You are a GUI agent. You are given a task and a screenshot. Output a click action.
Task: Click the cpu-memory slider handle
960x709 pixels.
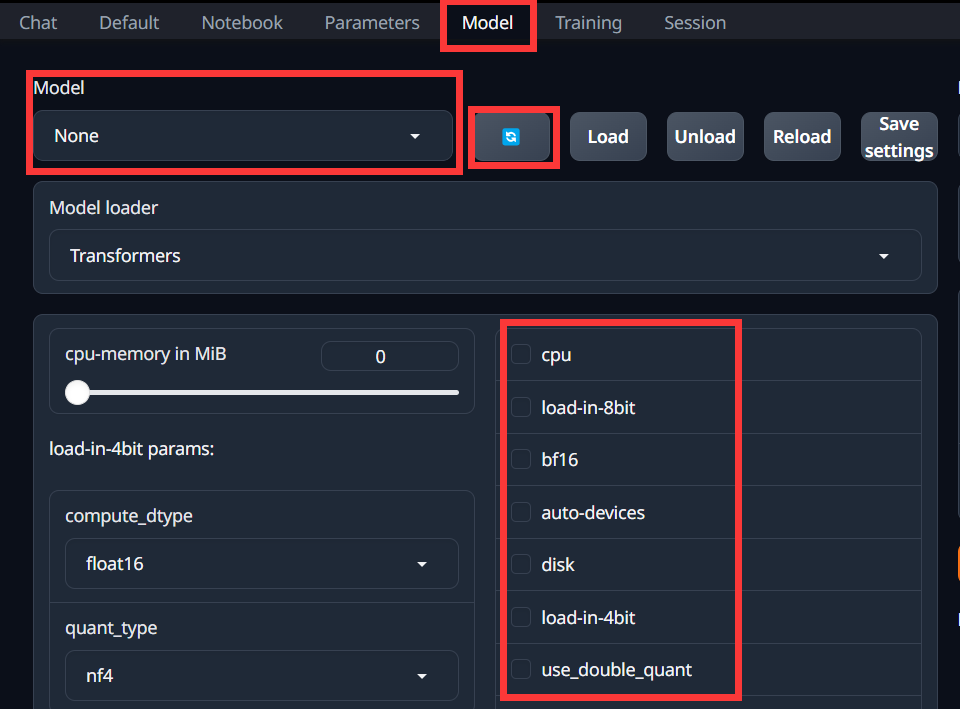[x=78, y=393]
